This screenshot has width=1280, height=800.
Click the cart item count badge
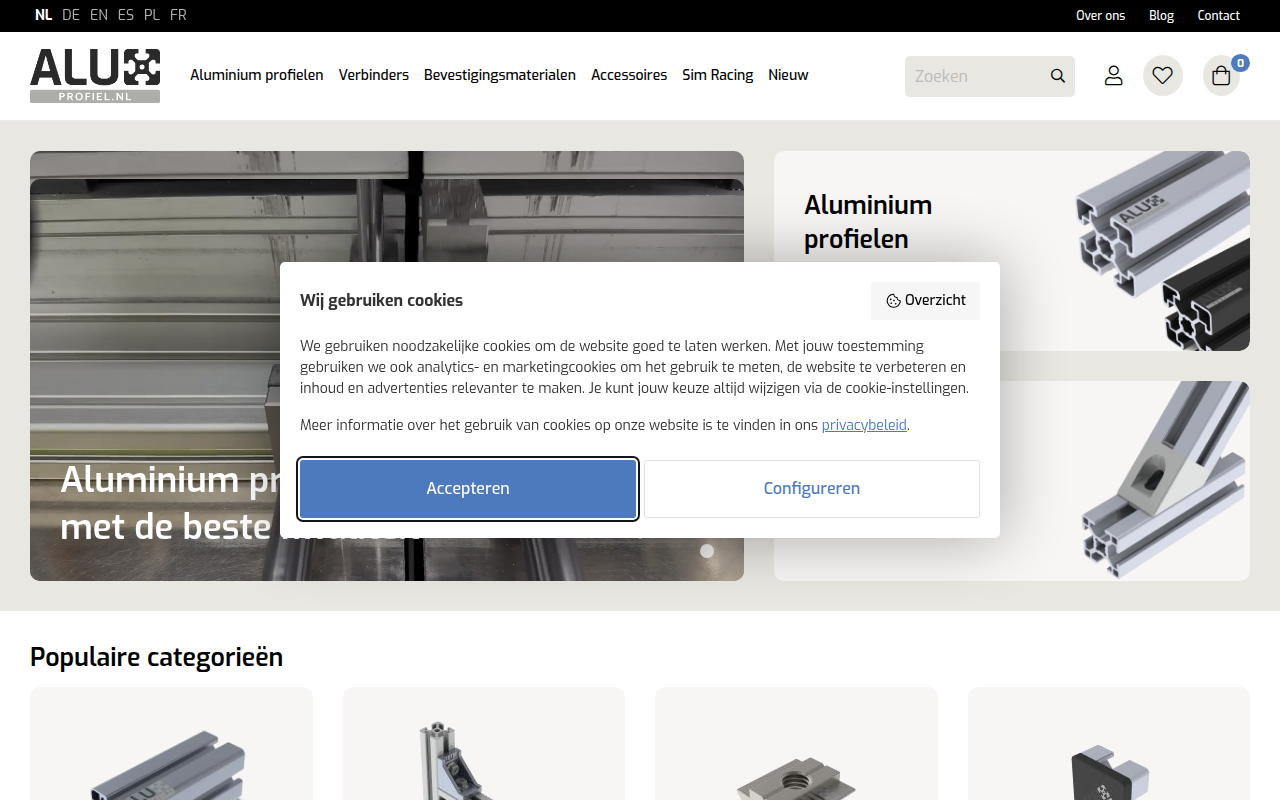pyautogui.click(x=1240, y=63)
